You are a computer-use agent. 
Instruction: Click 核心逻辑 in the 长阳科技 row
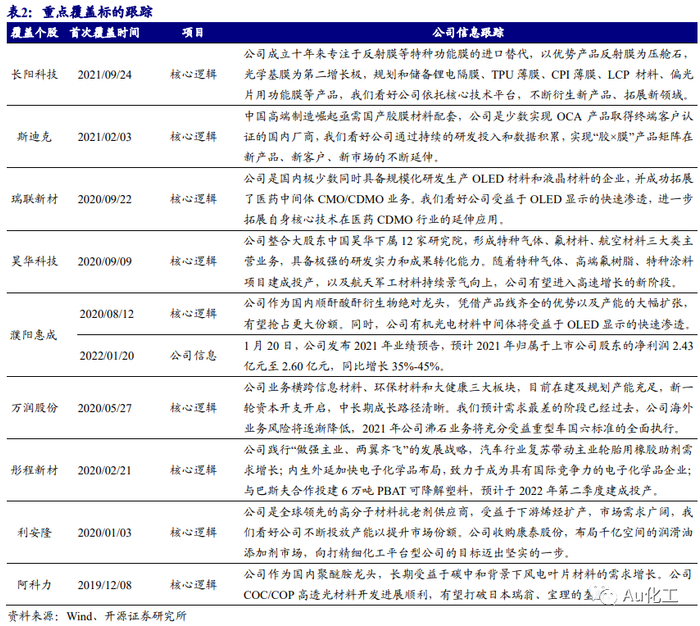[193, 75]
